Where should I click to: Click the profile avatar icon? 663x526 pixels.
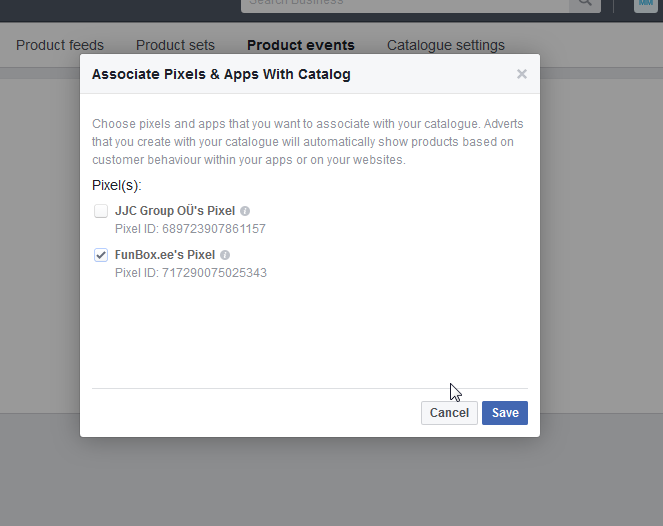point(645,4)
